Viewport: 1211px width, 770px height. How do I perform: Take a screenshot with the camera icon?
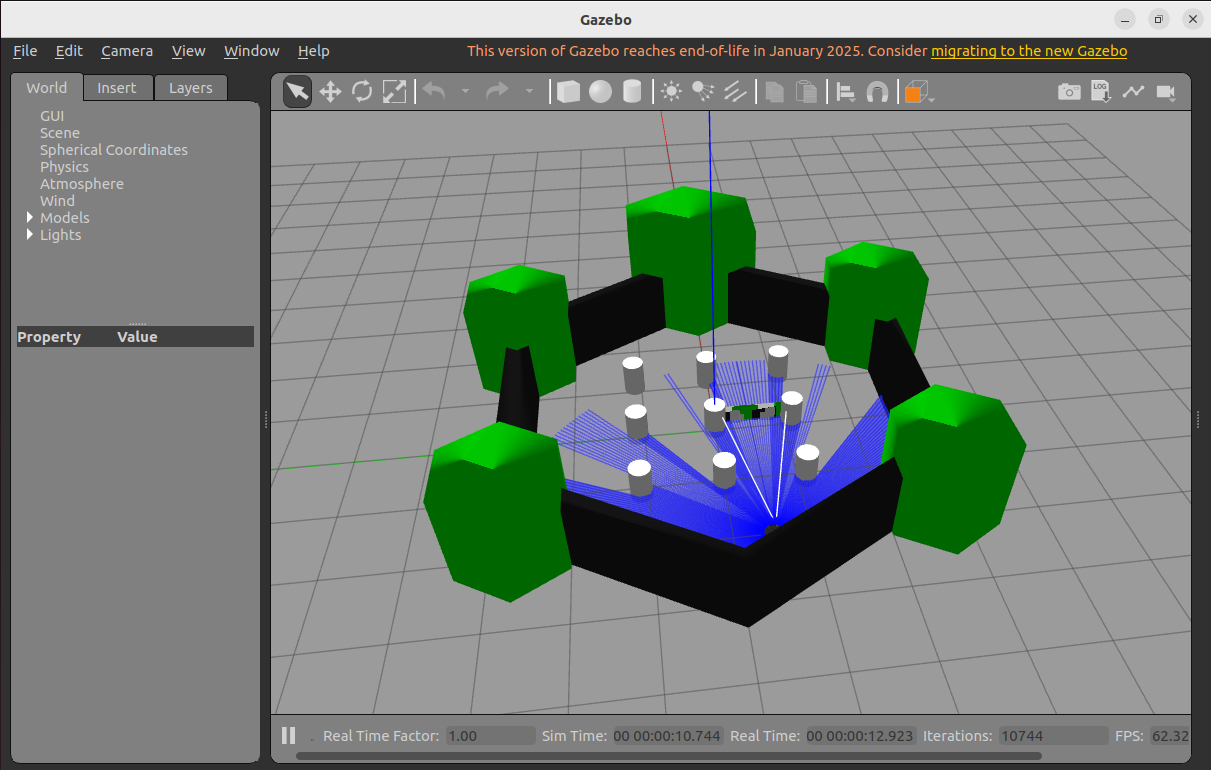(x=1069, y=91)
